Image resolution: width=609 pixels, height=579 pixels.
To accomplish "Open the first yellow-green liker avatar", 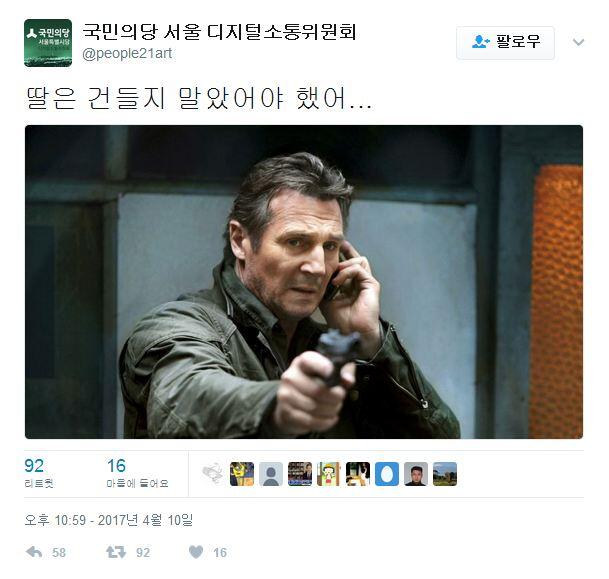I will pyautogui.click(x=242, y=474).
